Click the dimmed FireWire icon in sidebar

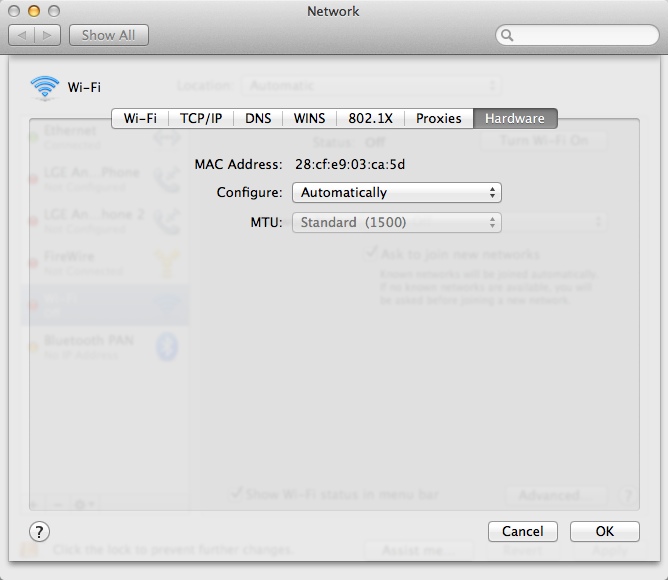click(x=167, y=261)
